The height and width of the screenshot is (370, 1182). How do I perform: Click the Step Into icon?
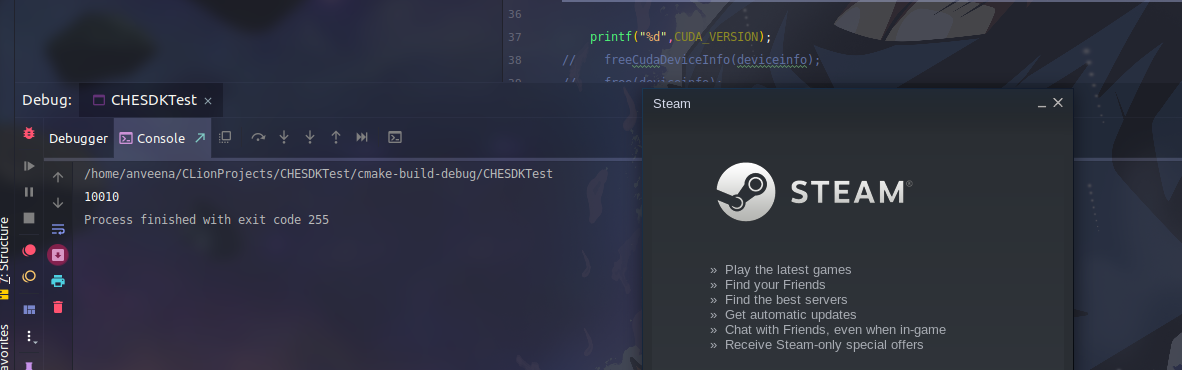pos(284,137)
